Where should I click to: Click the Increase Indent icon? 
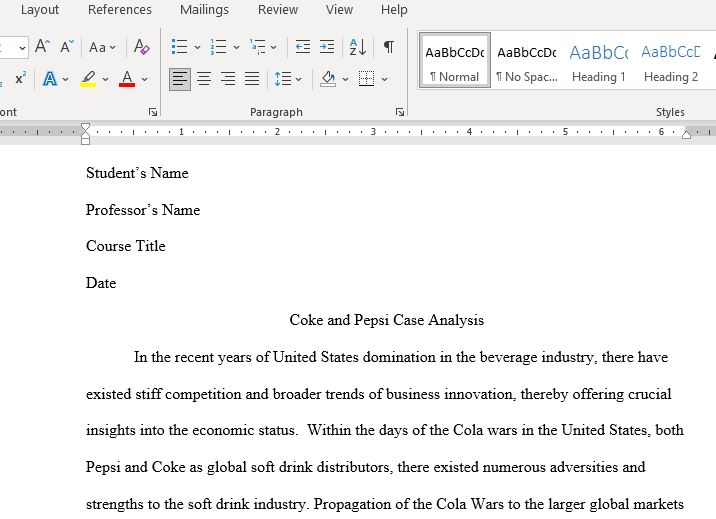[327, 47]
